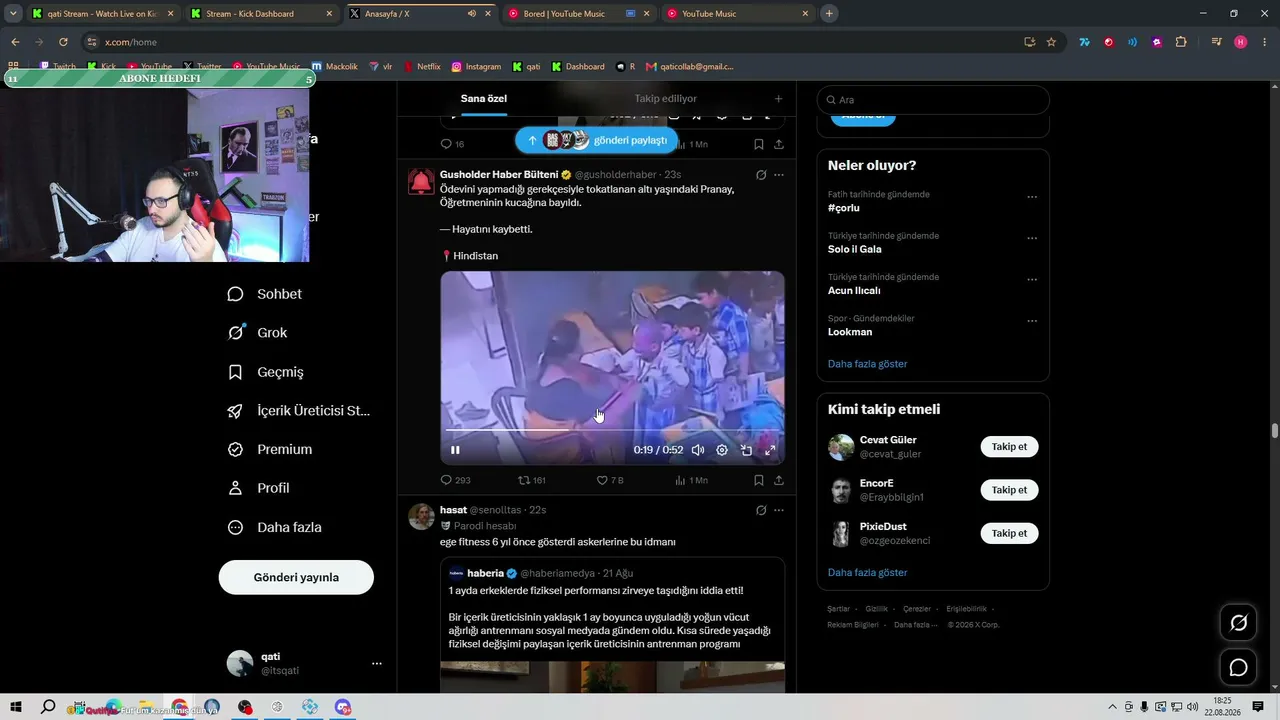Reply to the upper post with 16 comments
Viewport: 1280px width, 720px height.
[x=453, y=144]
